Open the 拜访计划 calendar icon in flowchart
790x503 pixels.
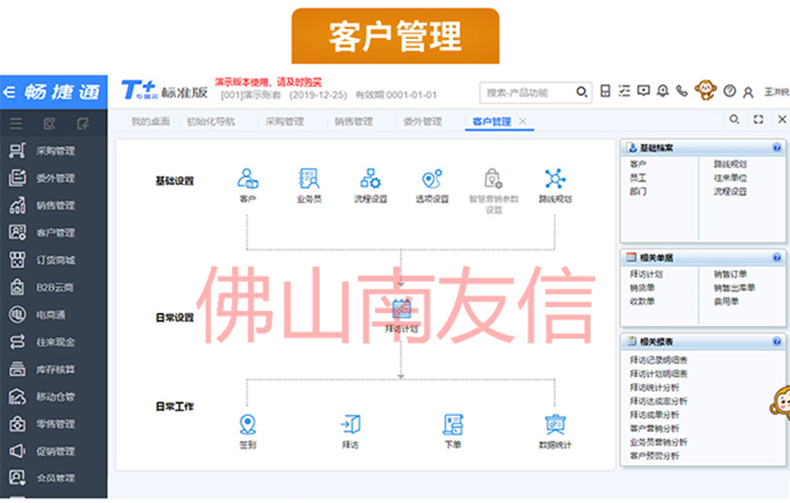pos(402,308)
